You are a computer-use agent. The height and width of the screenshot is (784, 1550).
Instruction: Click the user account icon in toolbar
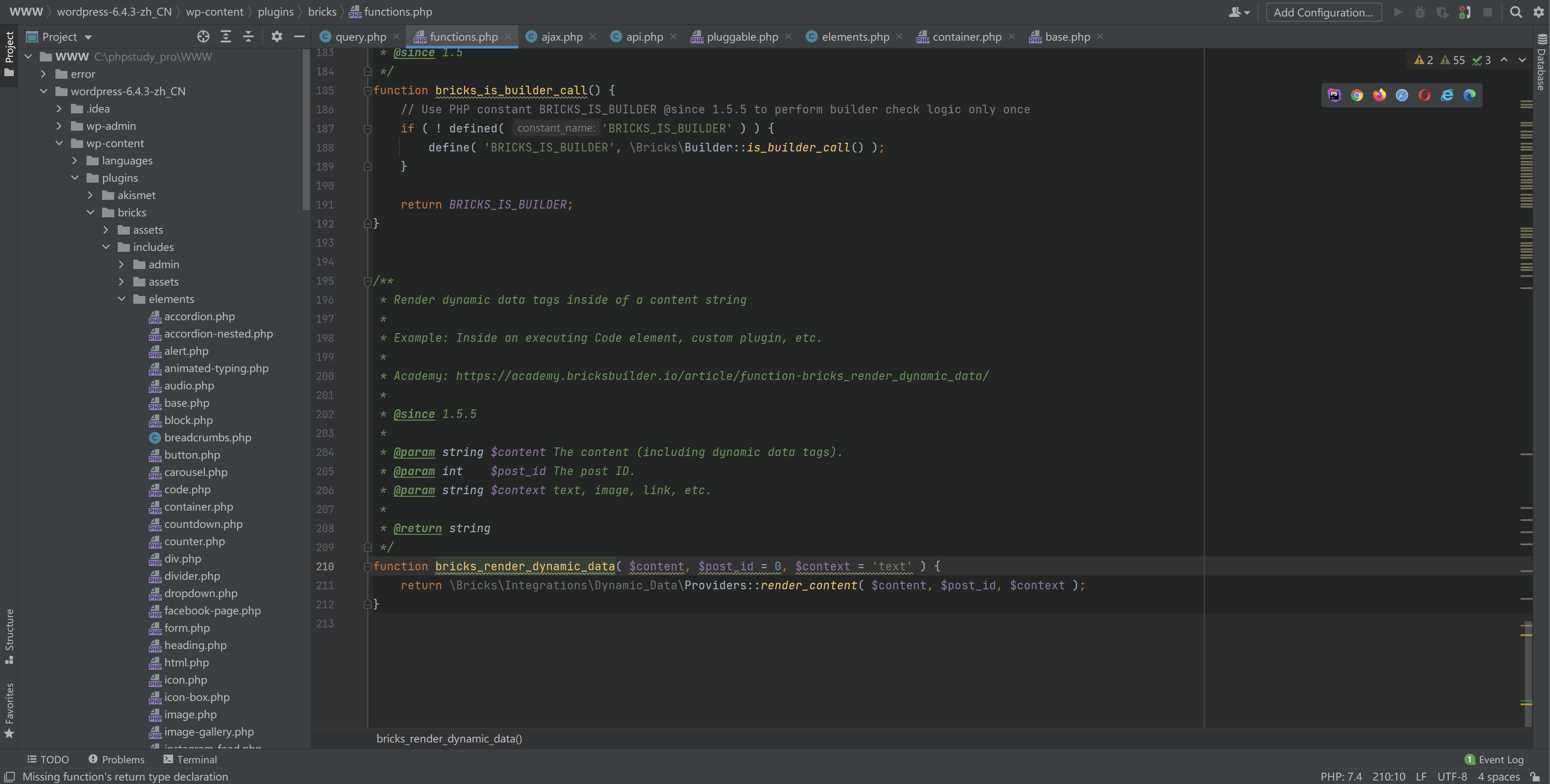(1238, 12)
